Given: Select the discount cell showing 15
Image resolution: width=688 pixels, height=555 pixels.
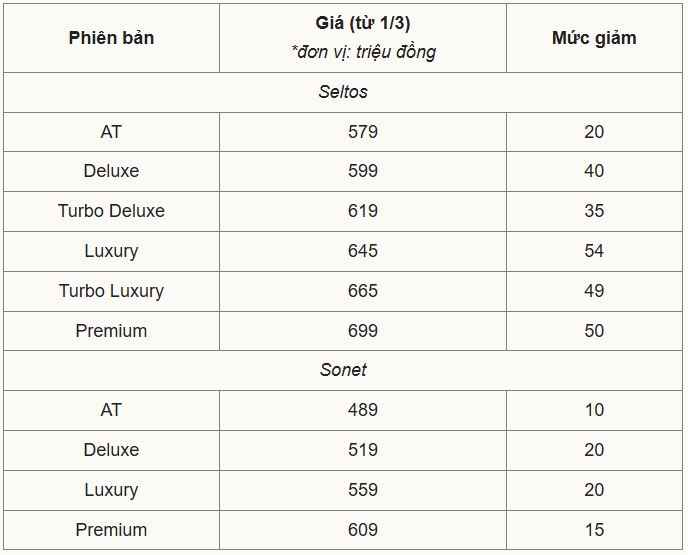Looking at the screenshot, I should [594, 530].
